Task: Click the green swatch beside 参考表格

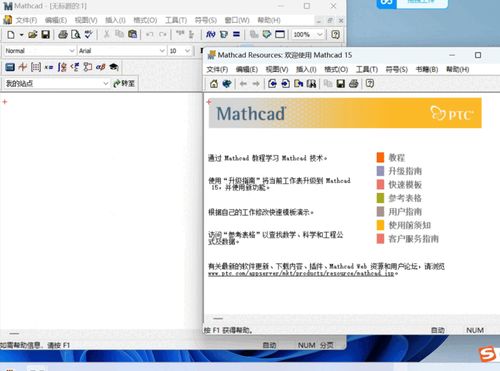Action: point(380,198)
